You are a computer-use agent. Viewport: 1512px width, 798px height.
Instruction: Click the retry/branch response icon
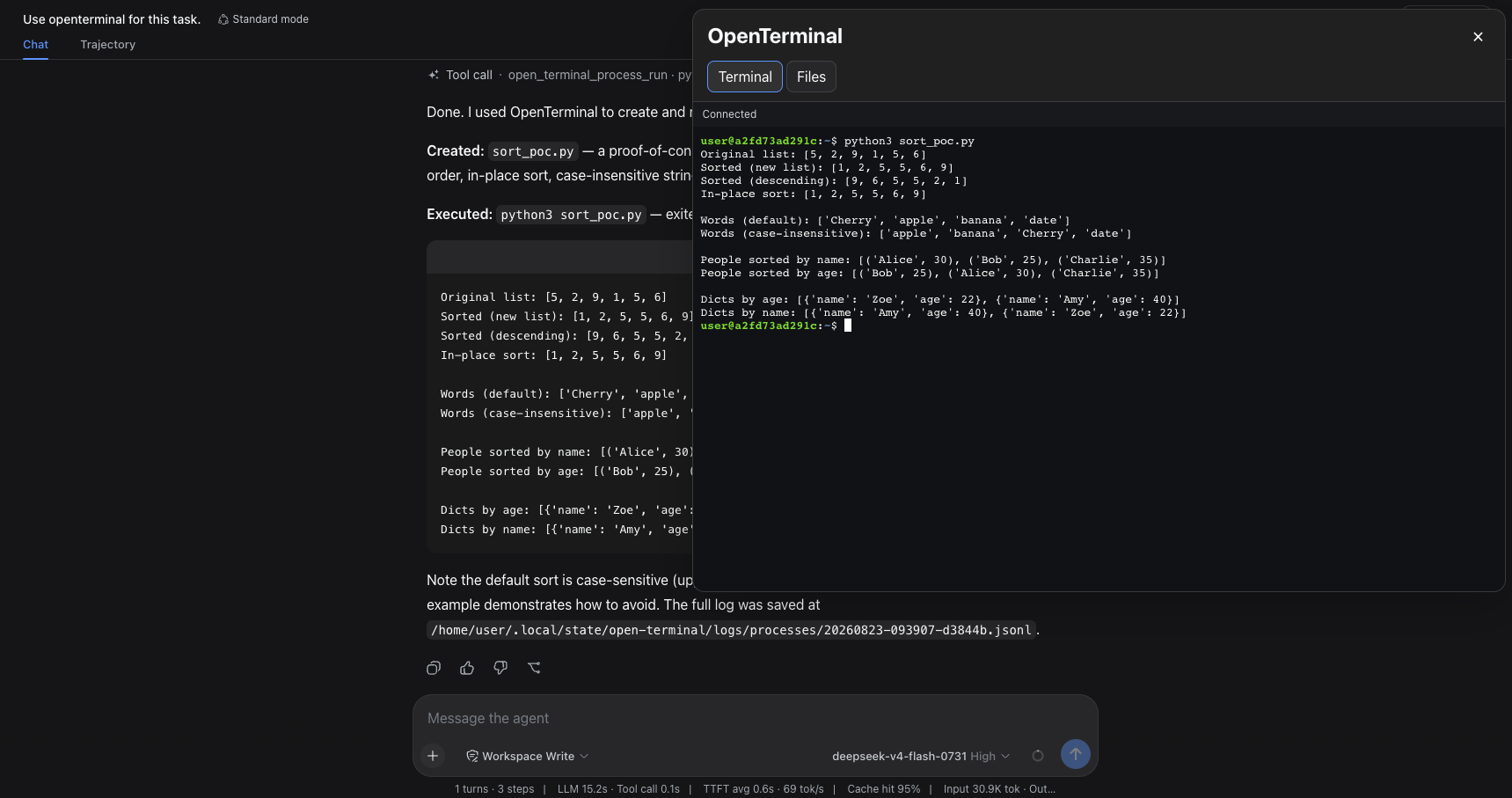coord(534,668)
